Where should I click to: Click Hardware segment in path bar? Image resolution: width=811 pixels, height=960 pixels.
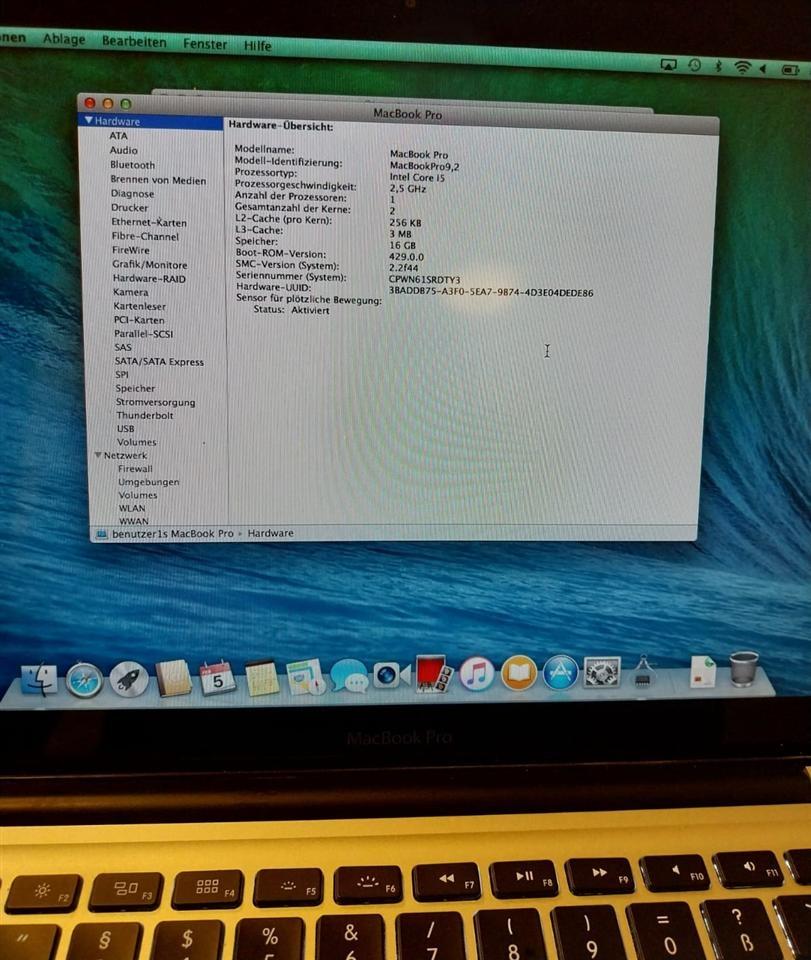point(271,533)
